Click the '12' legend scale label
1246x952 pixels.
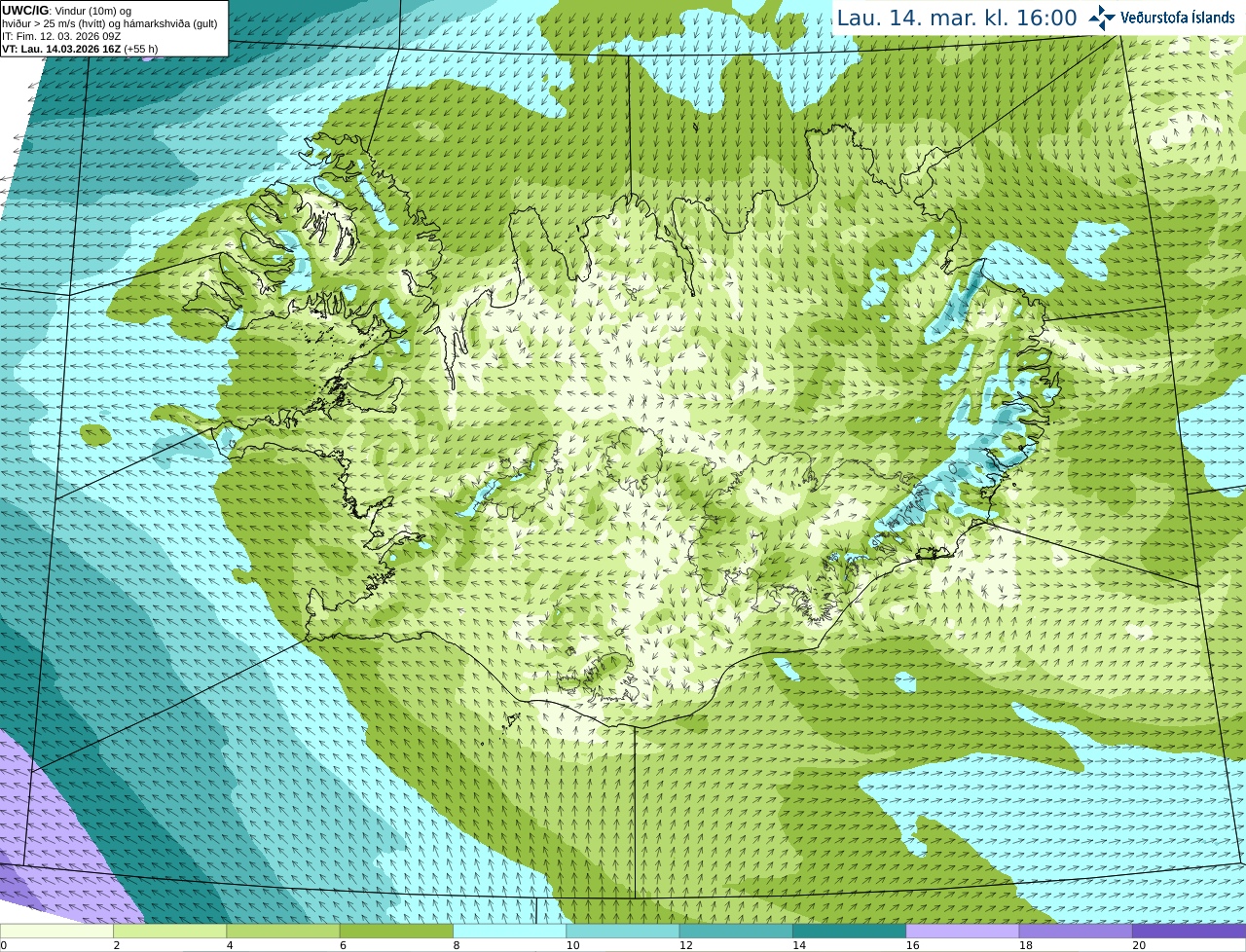686,945
